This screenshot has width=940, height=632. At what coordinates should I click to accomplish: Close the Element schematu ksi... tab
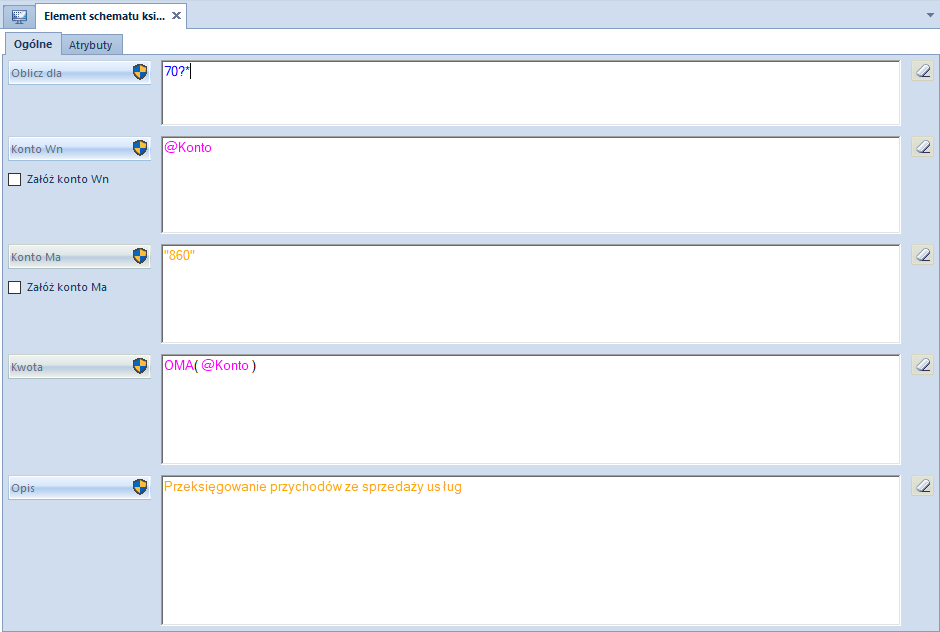click(x=176, y=16)
